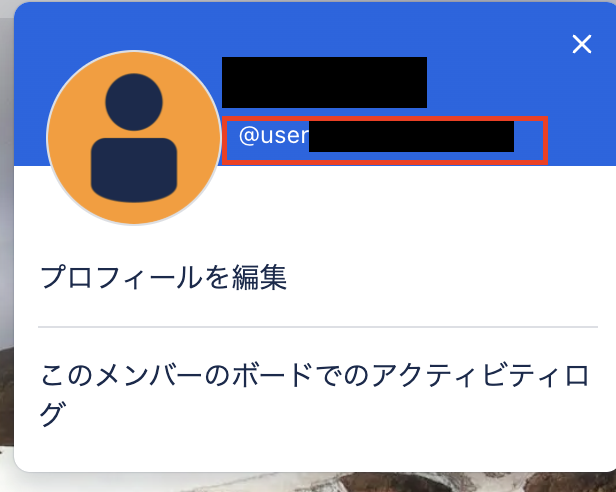
Task: Close the member profile popup
Action: [x=581, y=44]
